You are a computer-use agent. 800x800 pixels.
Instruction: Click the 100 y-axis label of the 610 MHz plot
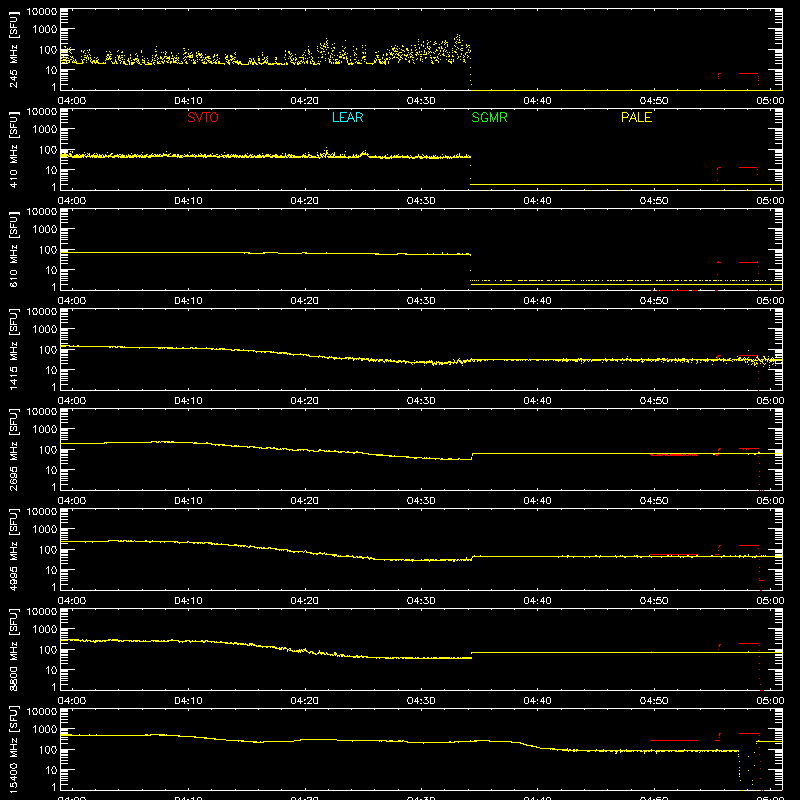(48, 250)
